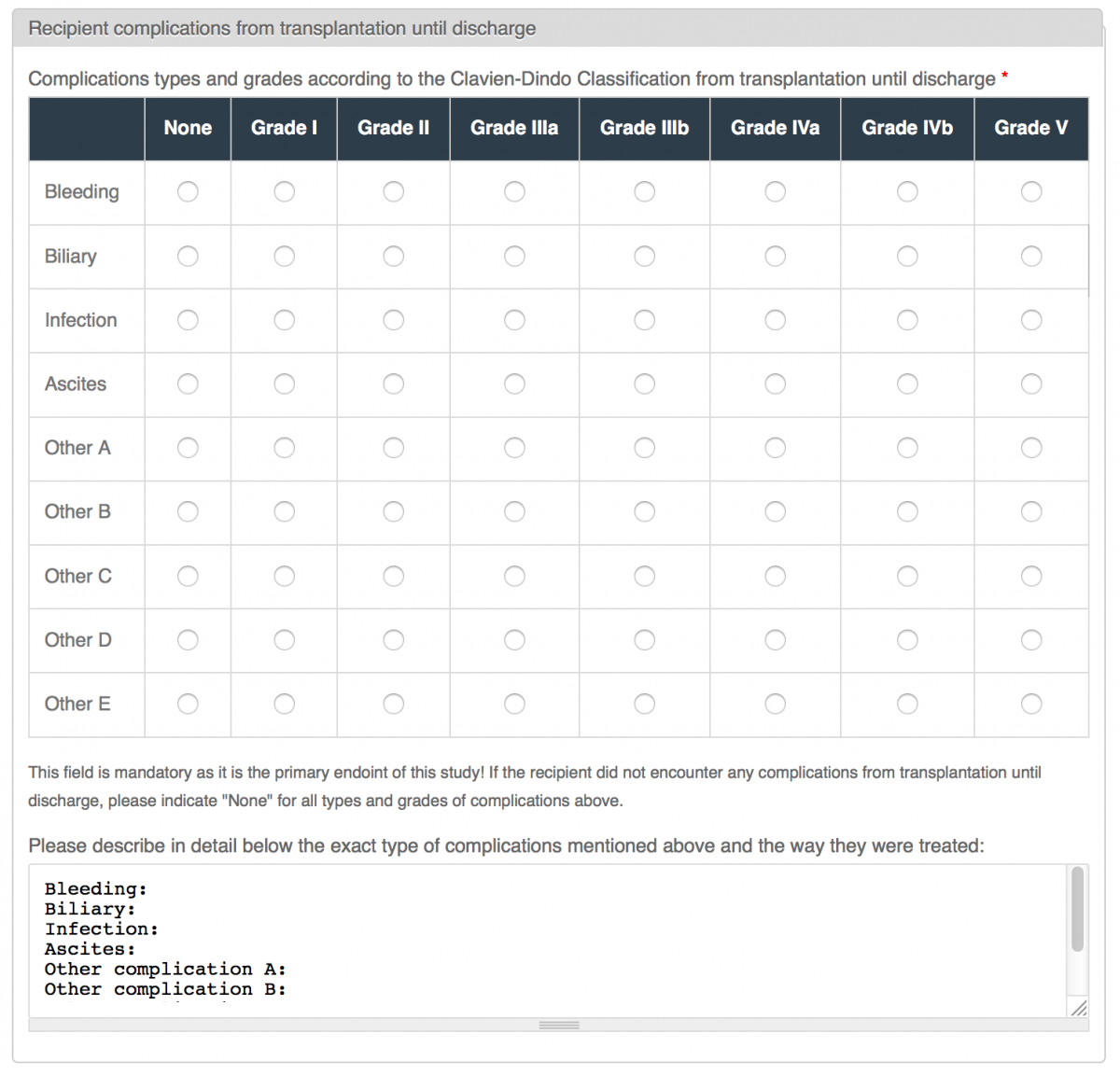
Task: Pick Grade IVa for Other A
Action: point(776,448)
